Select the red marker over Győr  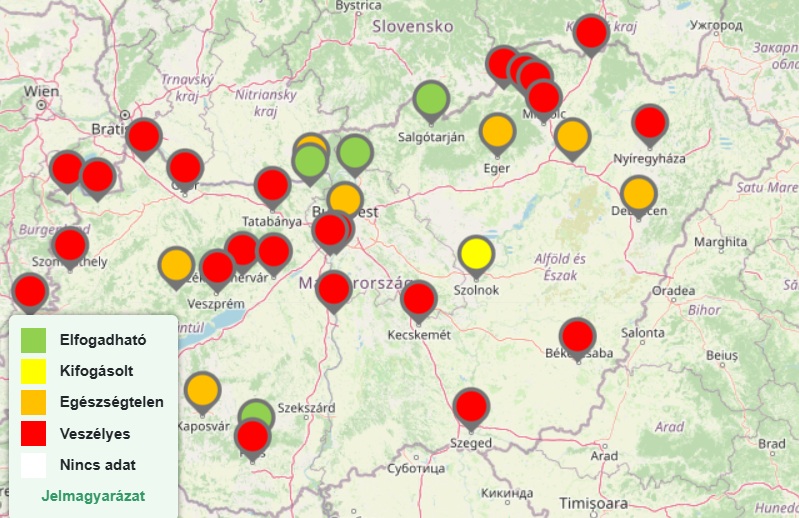coord(185,169)
